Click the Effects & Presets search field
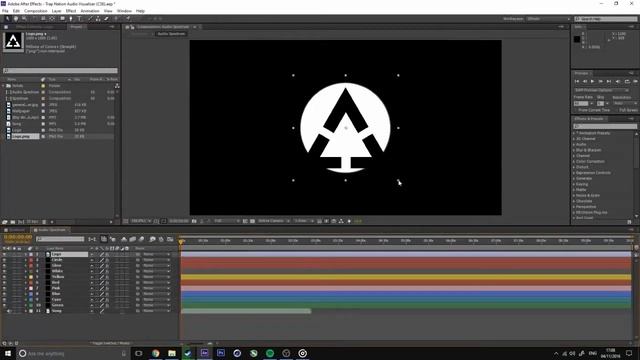Image resolution: width=640 pixels, height=360 pixels. [604, 126]
